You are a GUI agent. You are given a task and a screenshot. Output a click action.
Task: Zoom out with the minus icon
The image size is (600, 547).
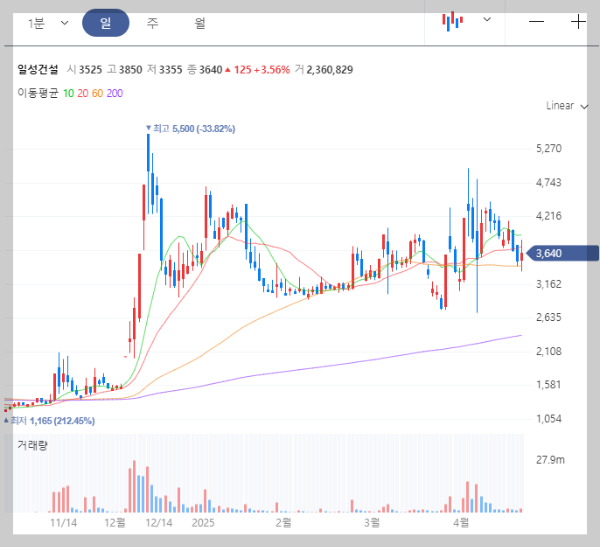click(x=536, y=22)
